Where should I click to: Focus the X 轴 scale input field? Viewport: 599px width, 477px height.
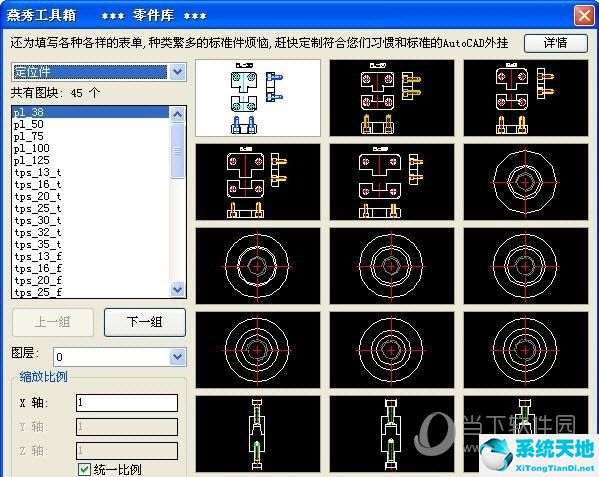tap(127, 403)
